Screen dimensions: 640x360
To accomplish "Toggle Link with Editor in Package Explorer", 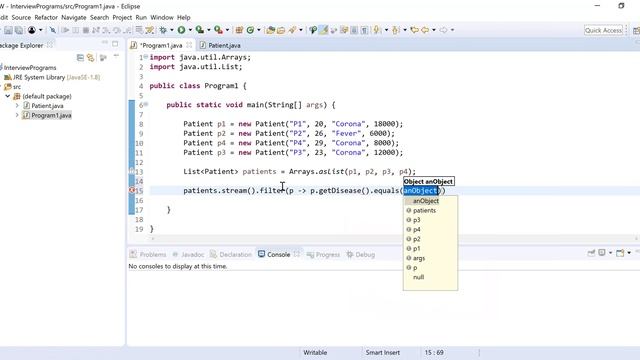I will pos(91,58).
